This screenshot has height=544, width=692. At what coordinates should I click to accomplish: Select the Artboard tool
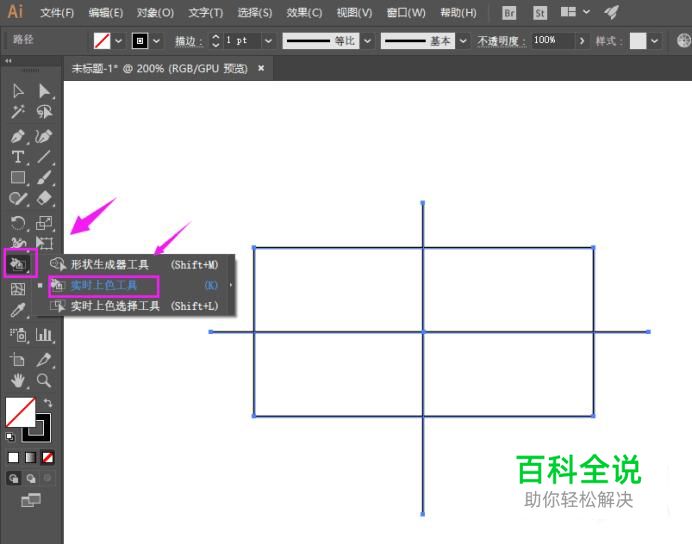pyautogui.click(x=18, y=360)
